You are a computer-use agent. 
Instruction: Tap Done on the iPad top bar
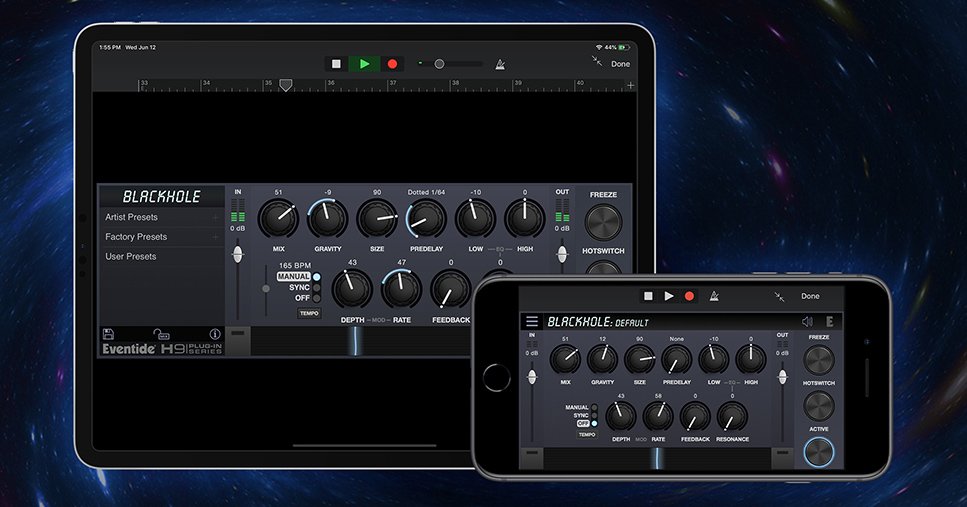pyautogui.click(x=621, y=64)
